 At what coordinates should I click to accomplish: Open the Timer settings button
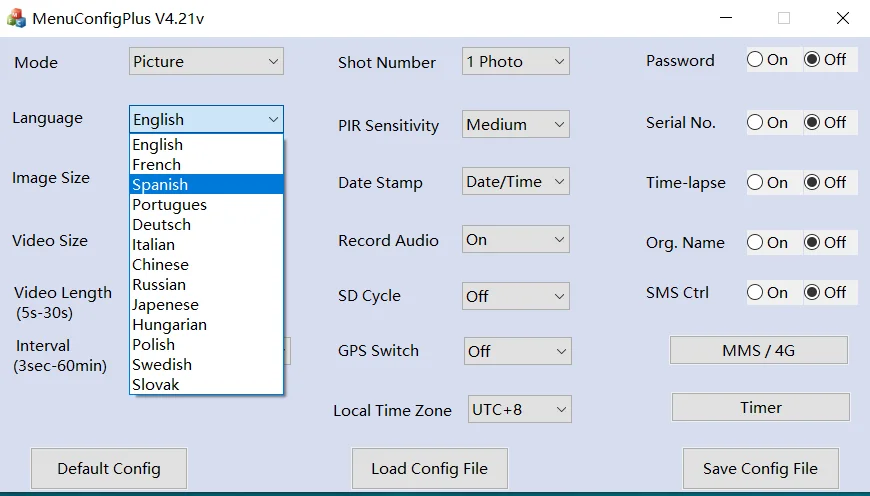pos(760,408)
